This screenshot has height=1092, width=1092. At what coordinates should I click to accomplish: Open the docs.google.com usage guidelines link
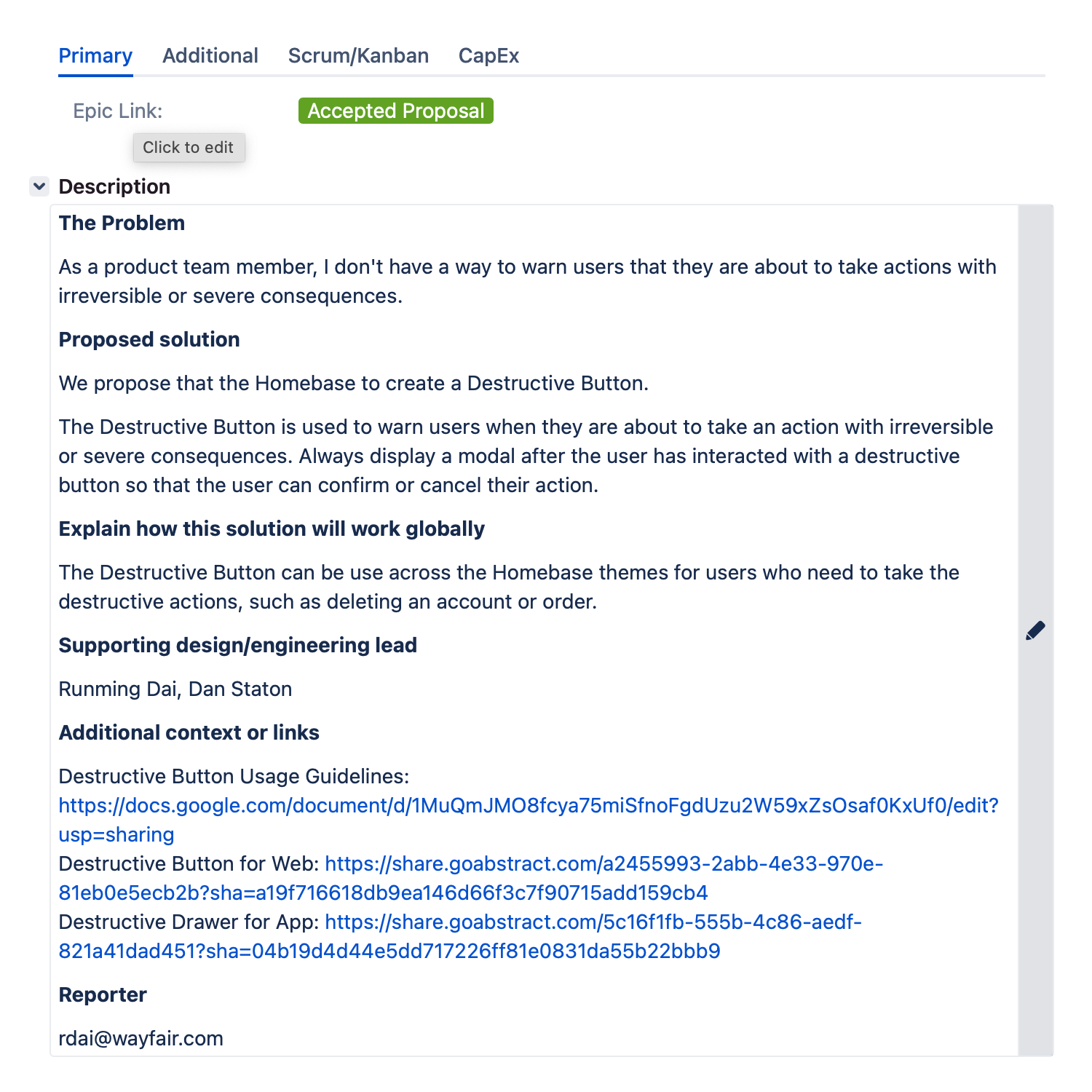pos(529,806)
